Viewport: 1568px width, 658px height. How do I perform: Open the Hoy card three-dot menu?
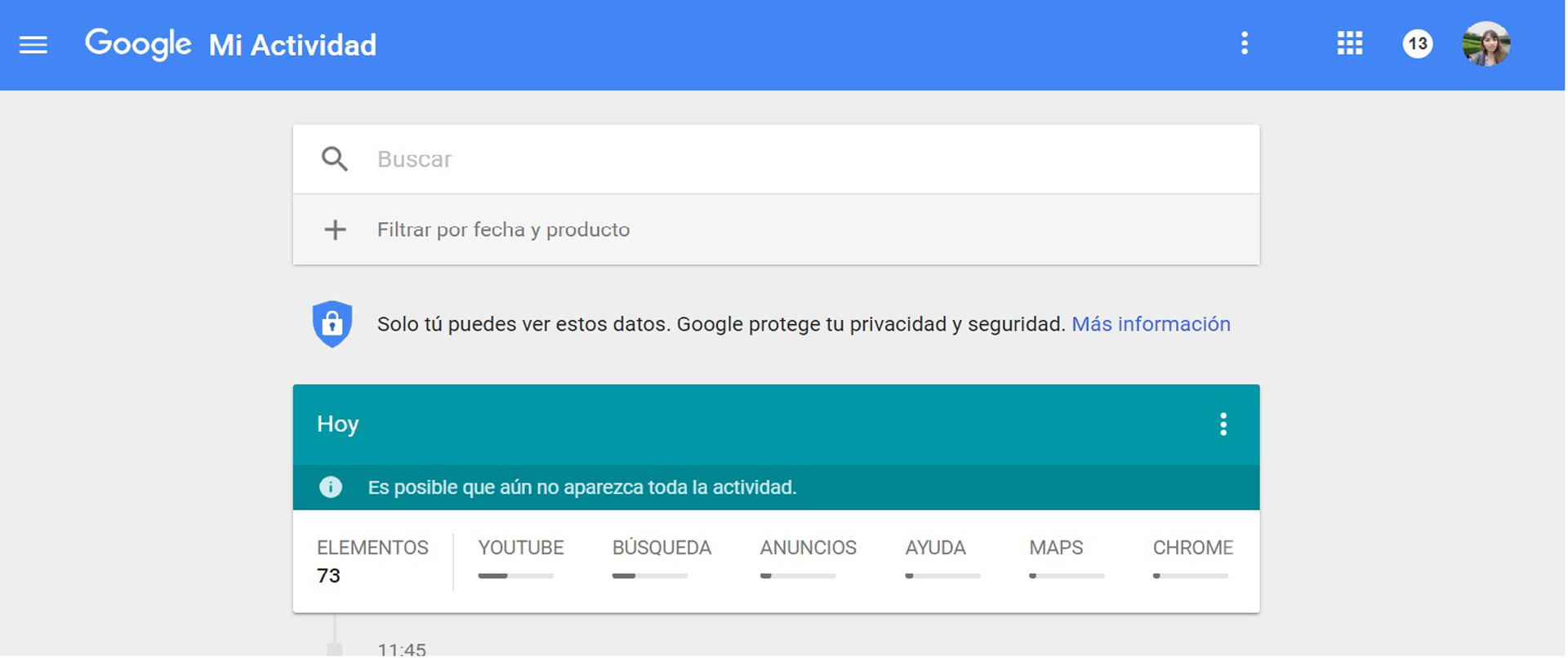coord(1223,425)
